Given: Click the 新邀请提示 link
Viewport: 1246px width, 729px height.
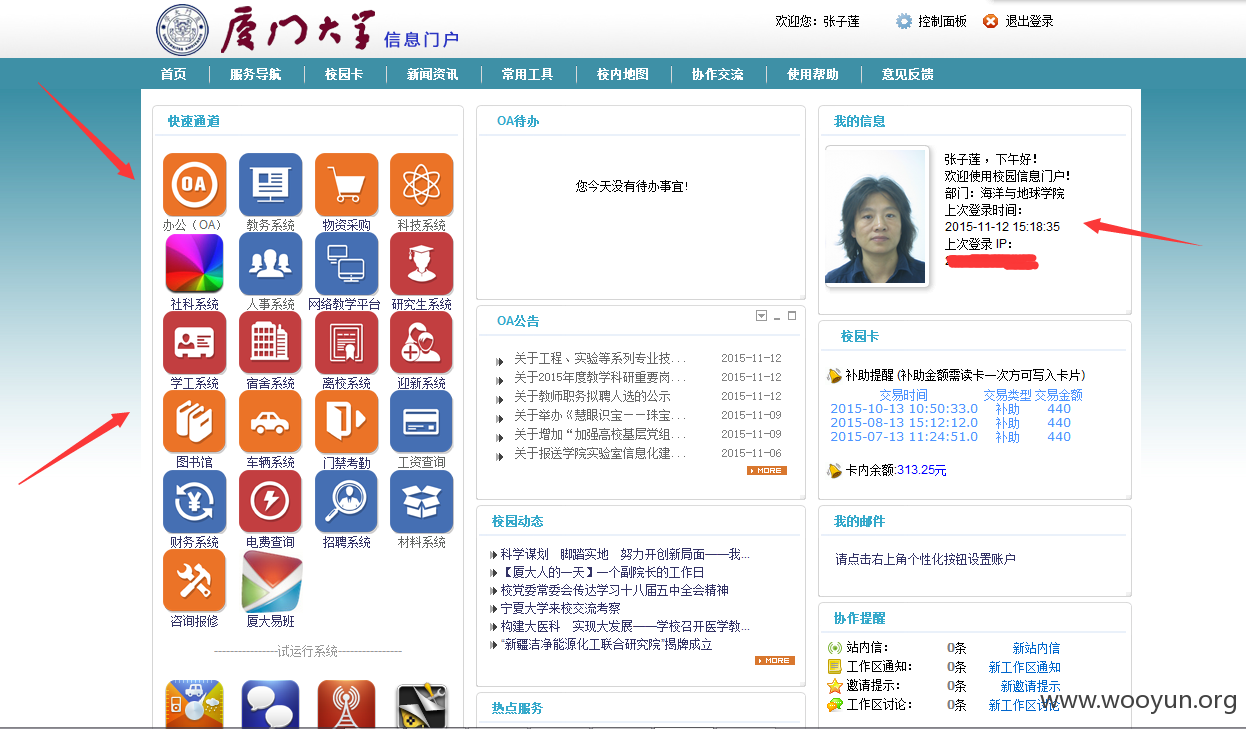Looking at the screenshot, I should (x=1030, y=686).
